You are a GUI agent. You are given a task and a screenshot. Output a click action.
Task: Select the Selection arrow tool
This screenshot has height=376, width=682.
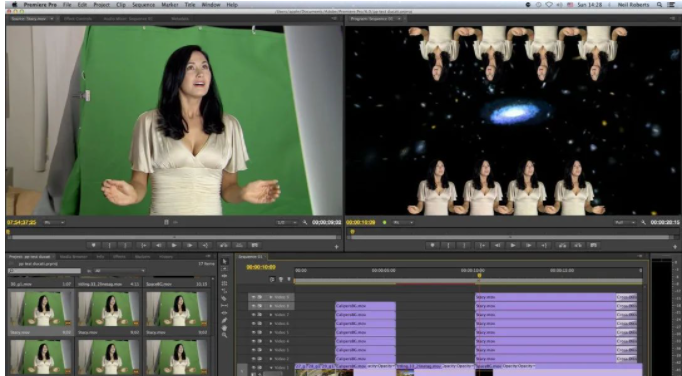(x=224, y=262)
